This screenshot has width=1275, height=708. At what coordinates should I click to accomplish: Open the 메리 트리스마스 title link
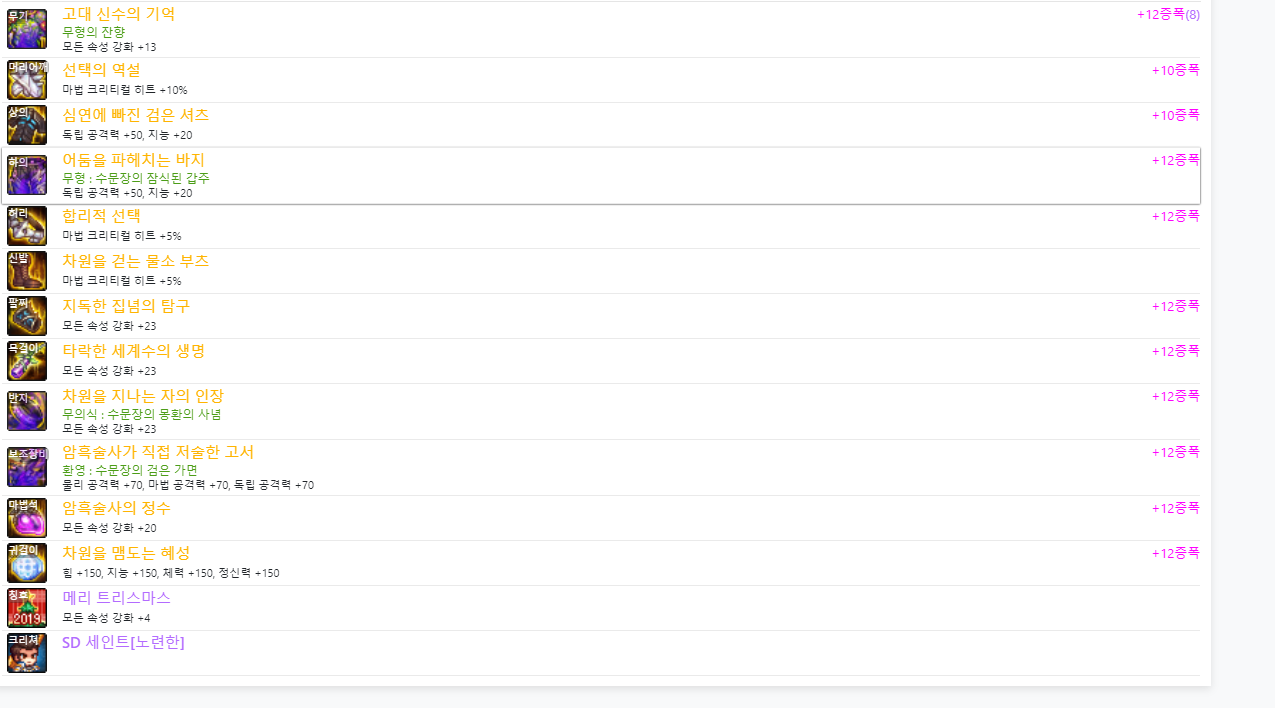tap(116, 598)
